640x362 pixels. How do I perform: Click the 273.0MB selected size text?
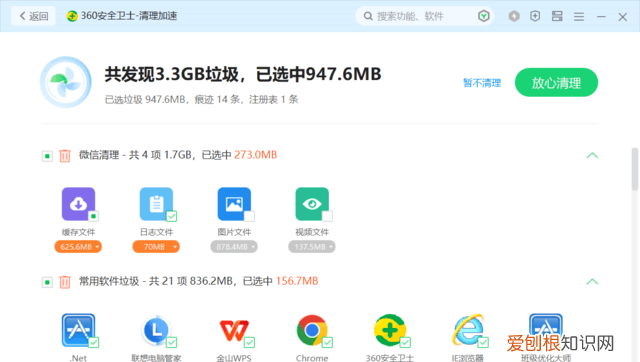point(256,155)
